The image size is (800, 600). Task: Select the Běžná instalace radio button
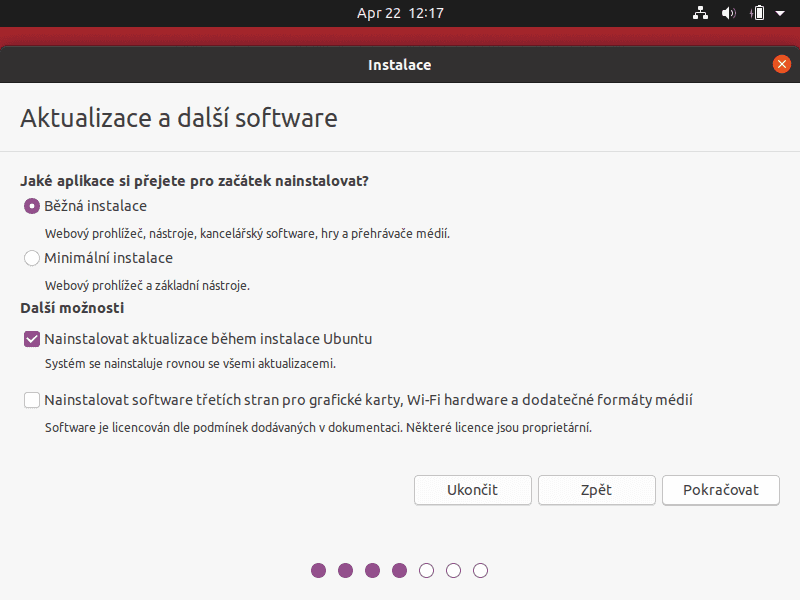32,206
